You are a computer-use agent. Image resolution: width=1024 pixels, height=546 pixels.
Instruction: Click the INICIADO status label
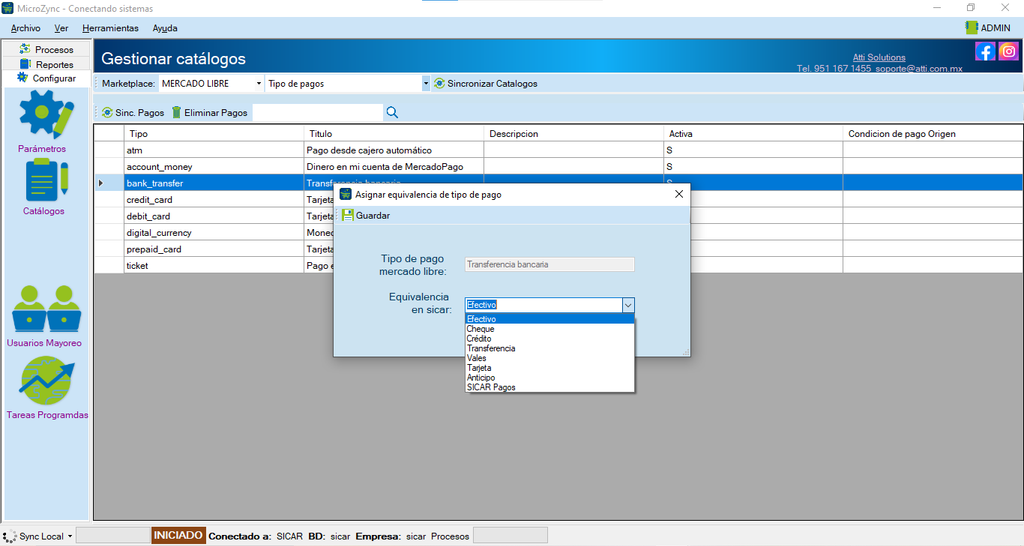(178, 536)
